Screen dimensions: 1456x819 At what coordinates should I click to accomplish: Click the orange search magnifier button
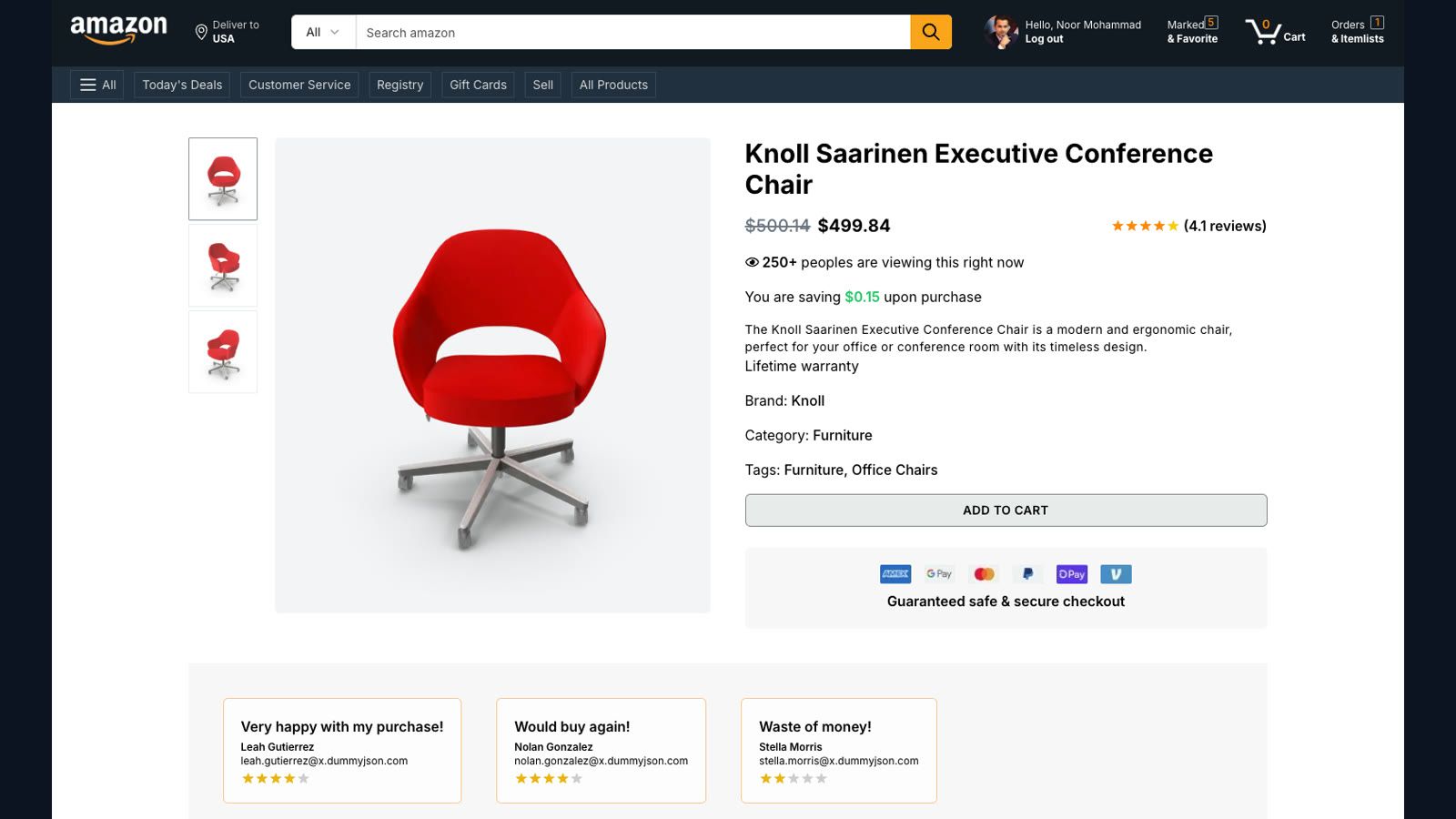pos(931,32)
